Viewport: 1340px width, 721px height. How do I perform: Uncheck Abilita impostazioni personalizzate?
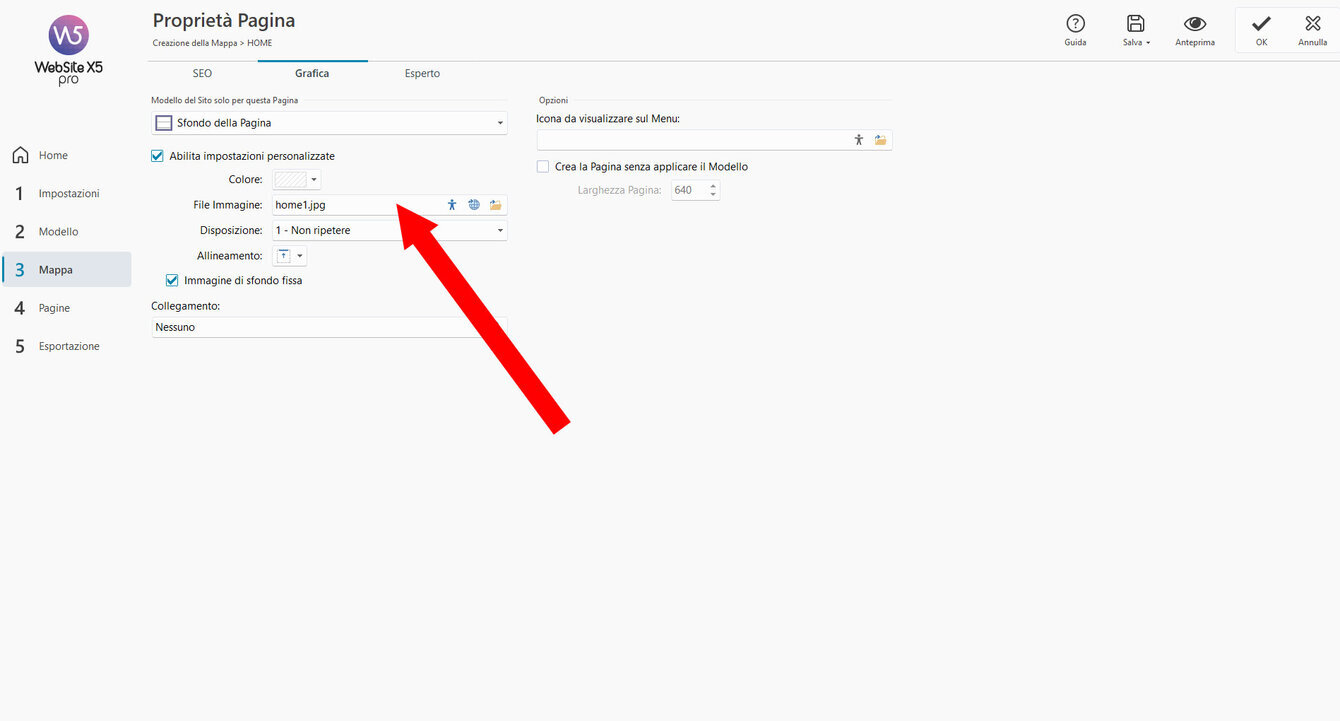pos(157,156)
